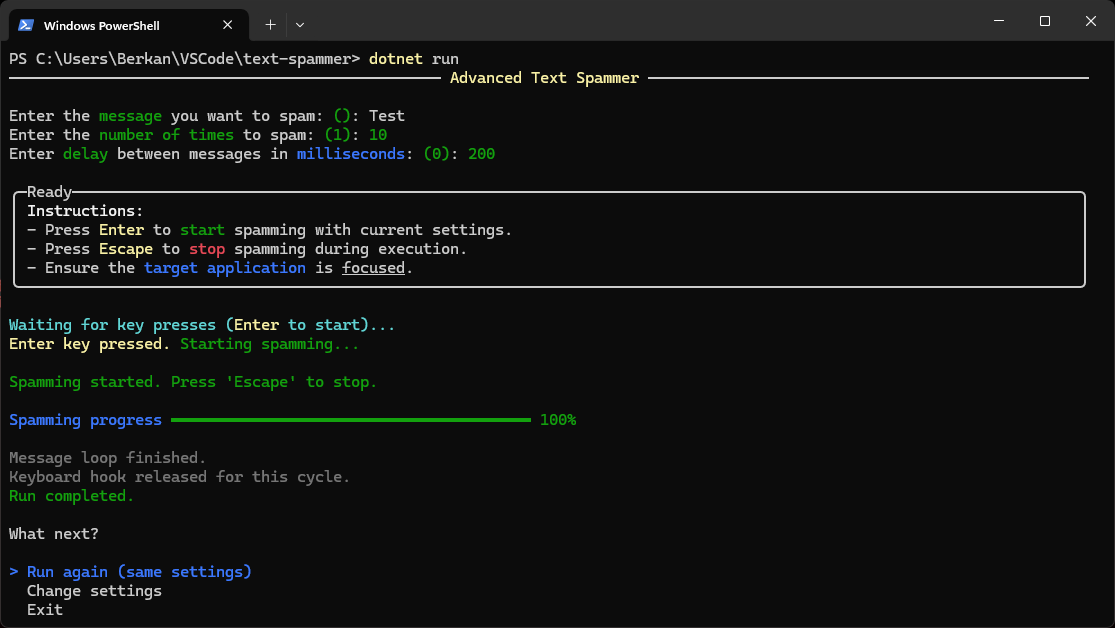Click the Spamming progress bar
Image resolution: width=1115 pixels, height=628 pixels.
pos(350,419)
